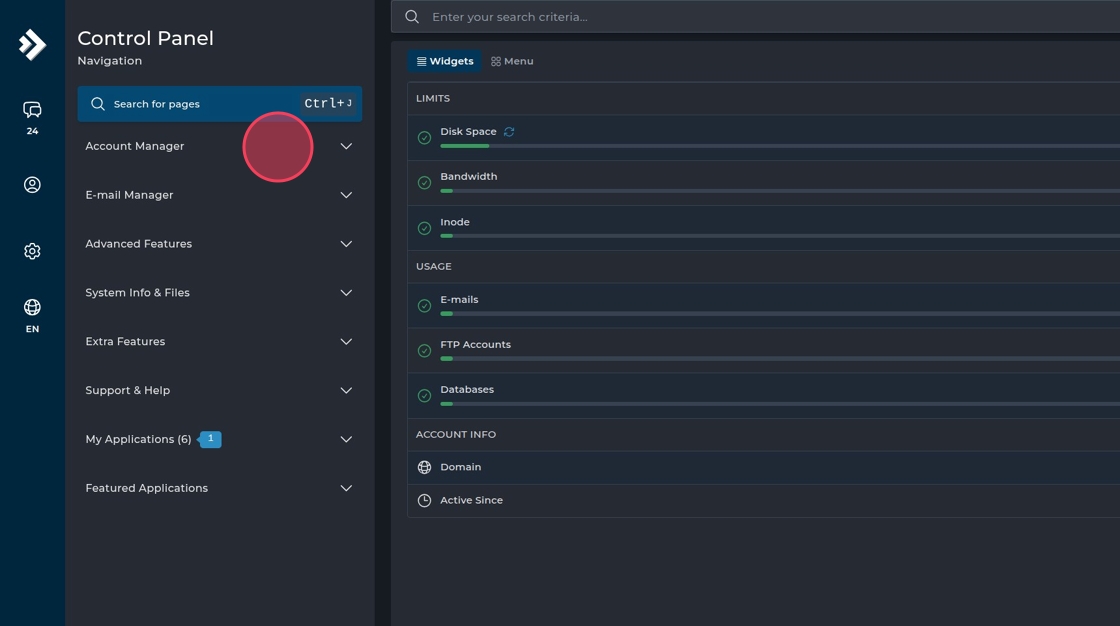This screenshot has width=1120, height=626.
Task: Click the DirectAdmin logo icon
Action: coord(32,44)
